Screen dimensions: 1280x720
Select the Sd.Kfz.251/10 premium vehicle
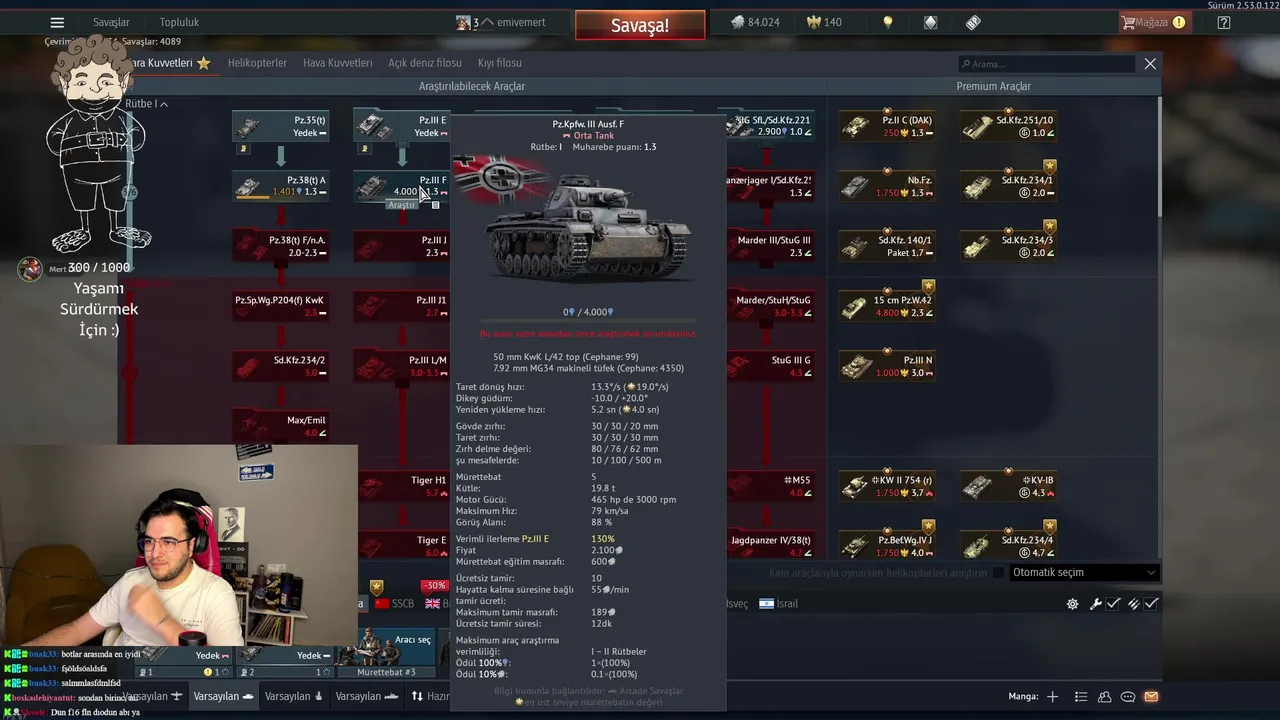point(1008,126)
